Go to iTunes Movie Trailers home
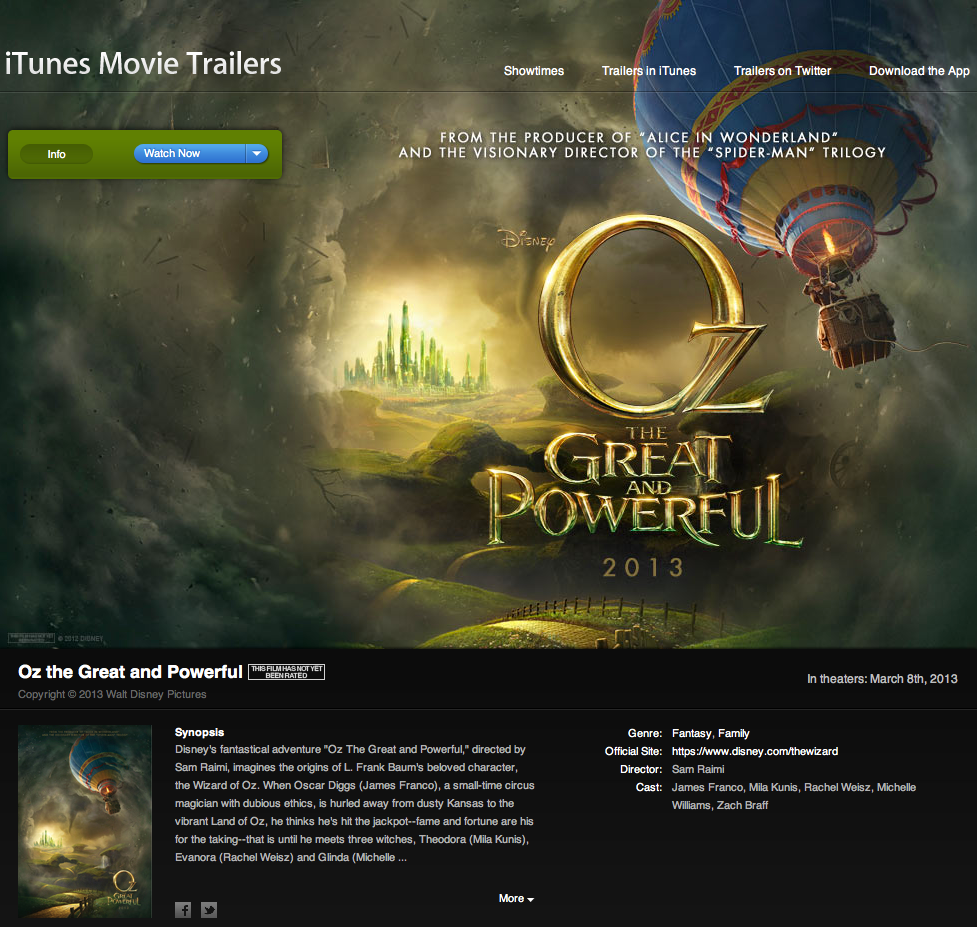The image size is (977, 927). pyautogui.click(x=143, y=64)
